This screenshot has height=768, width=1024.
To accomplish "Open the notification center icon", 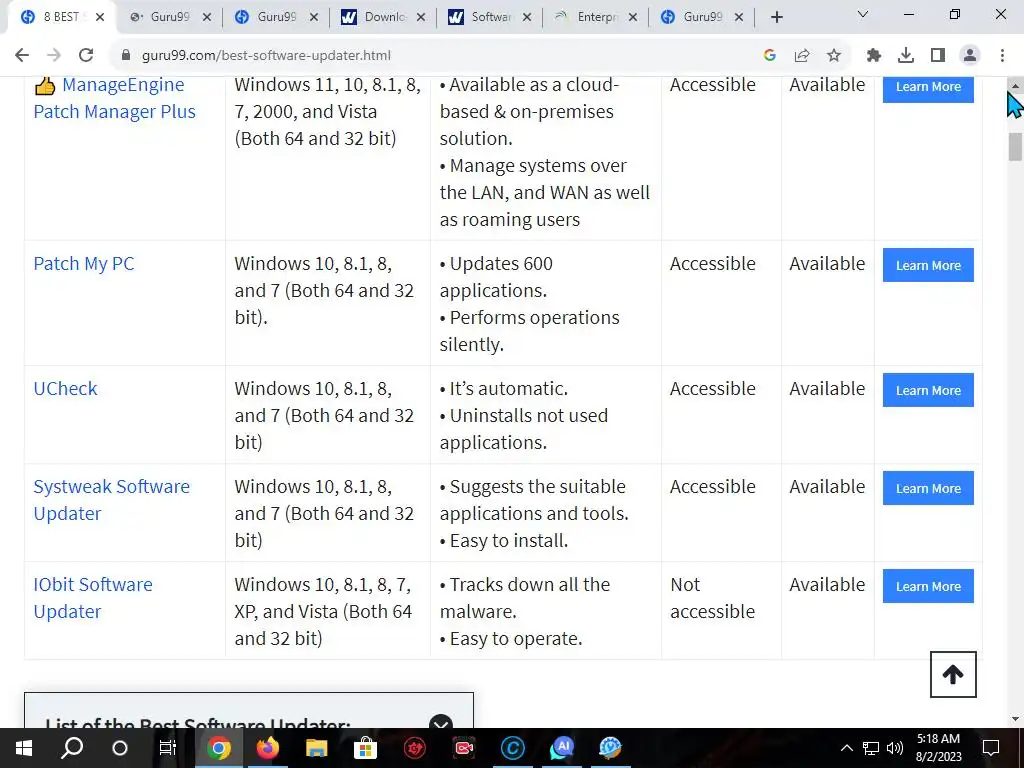I will click(x=991, y=748).
